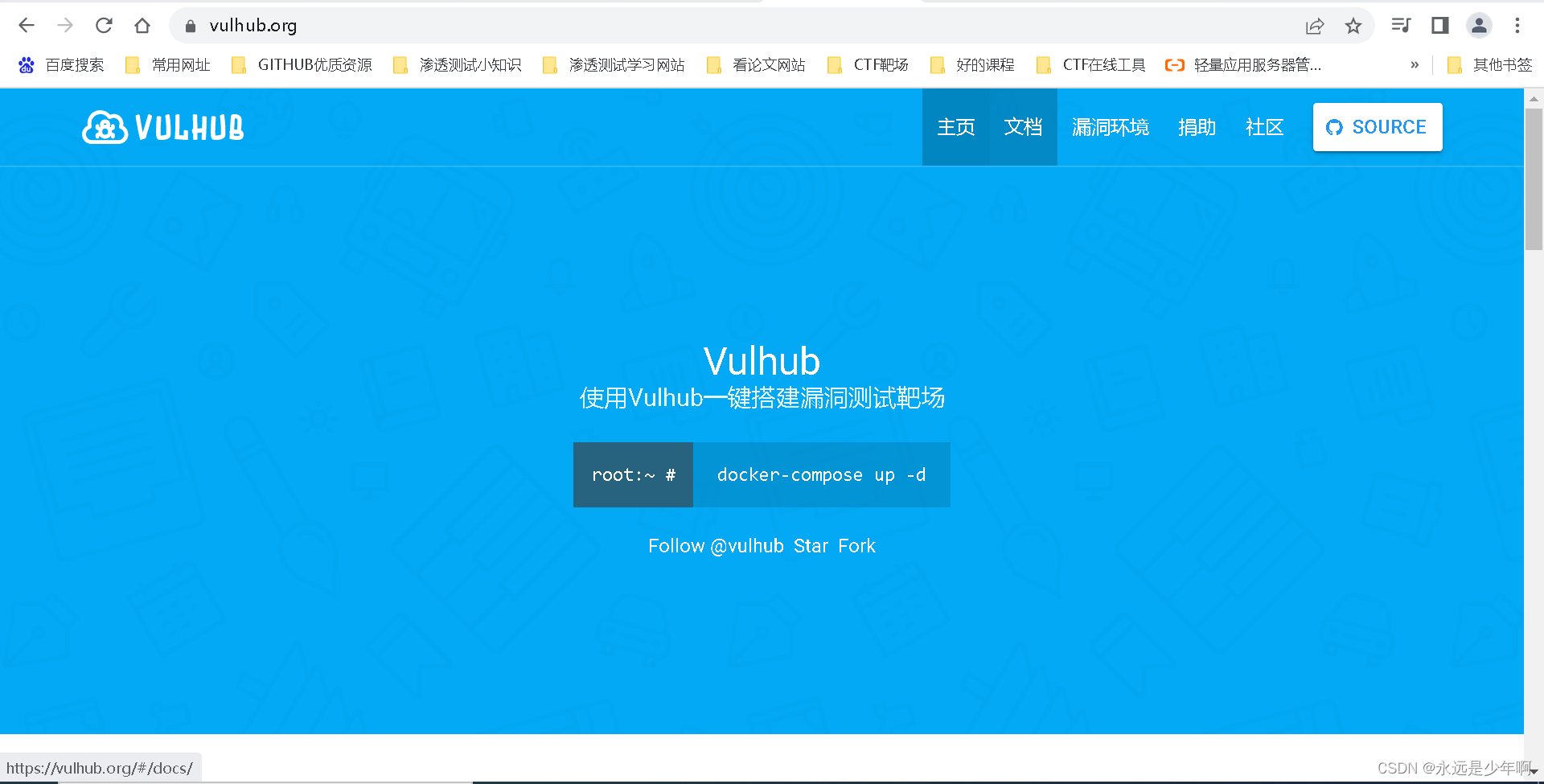Open the 捐助 nav item
The height and width of the screenshot is (784, 1544).
click(1197, 127)
